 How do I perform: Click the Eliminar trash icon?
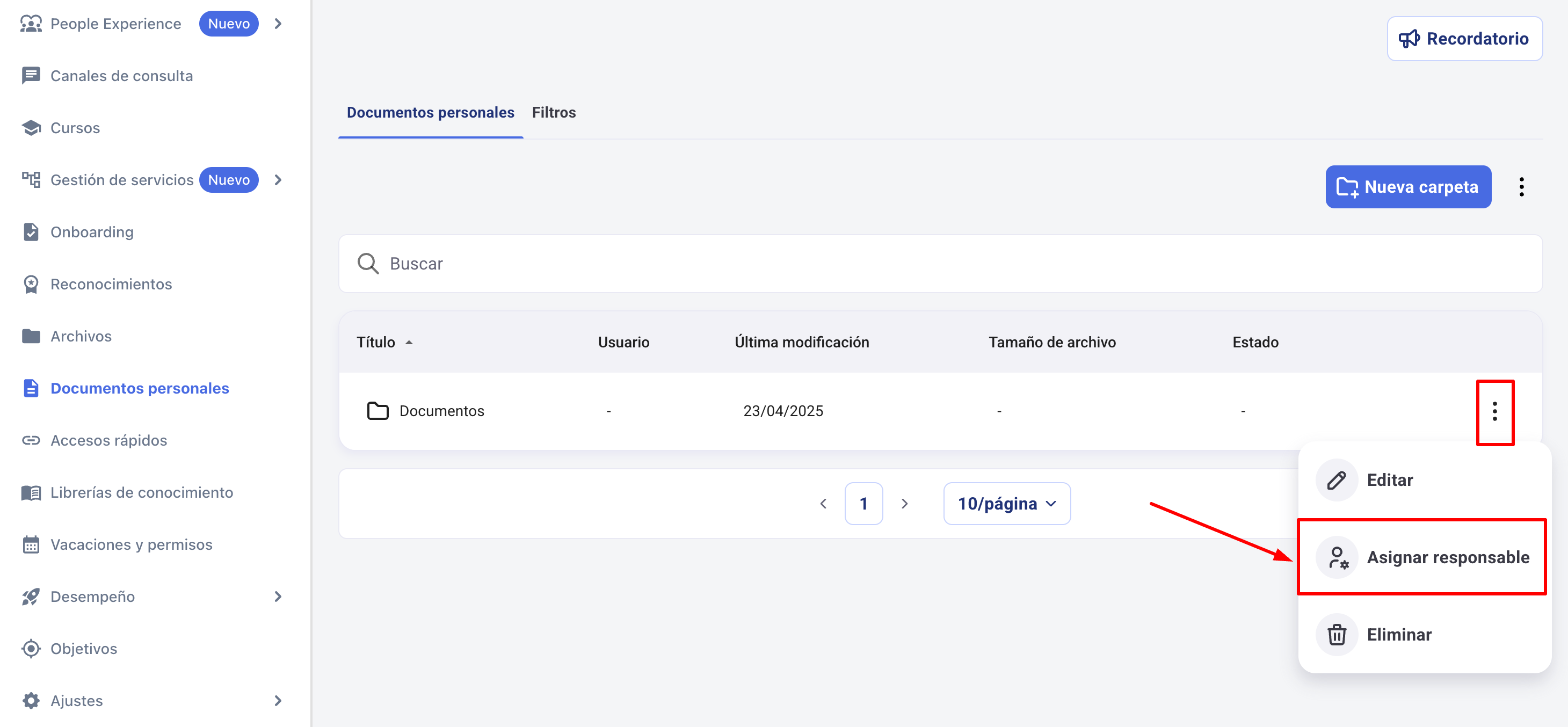[1337, 635]
